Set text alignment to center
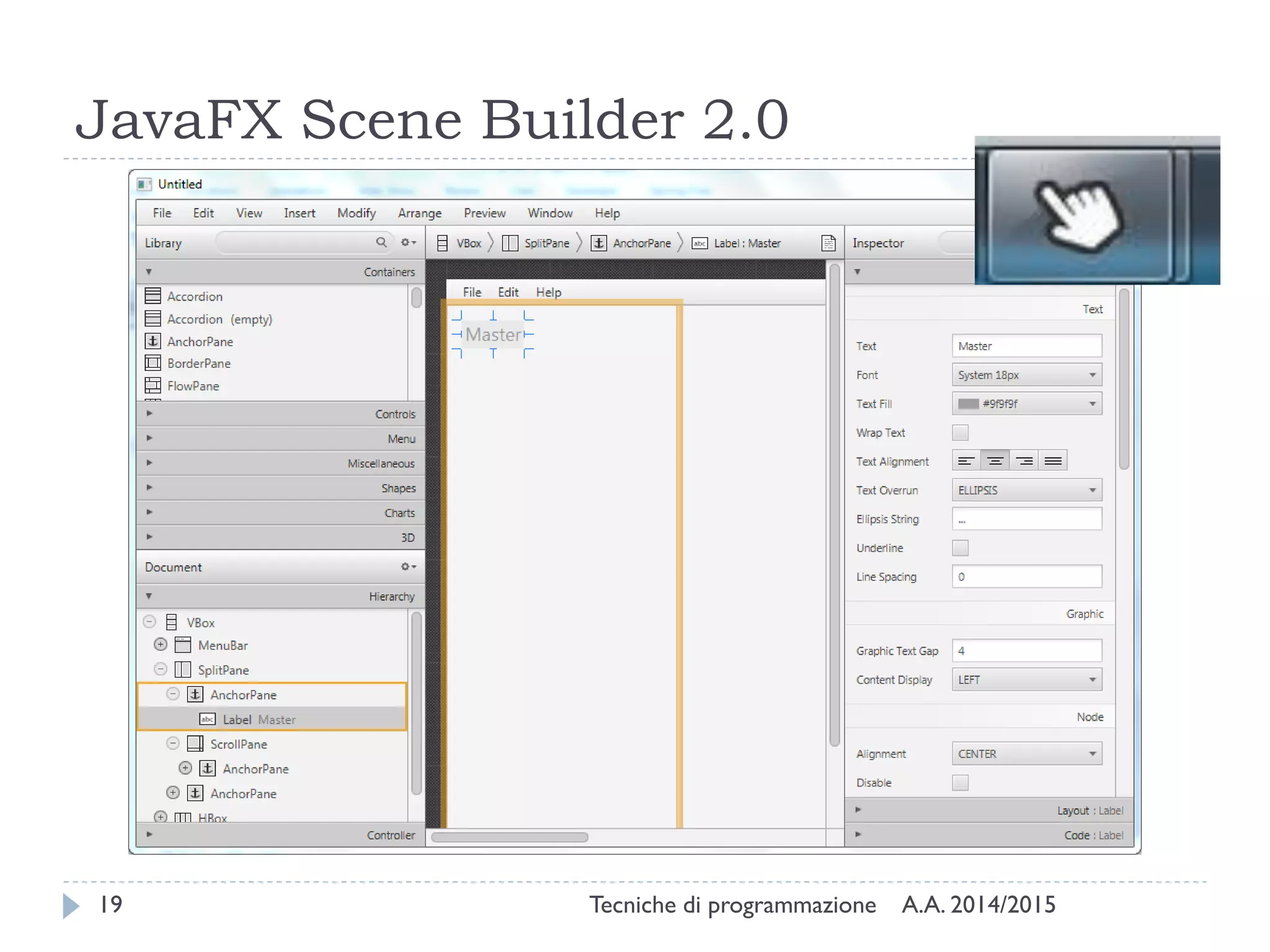Image resolution: width=1270 pixels, height=952 pixels. coord(995,461)
